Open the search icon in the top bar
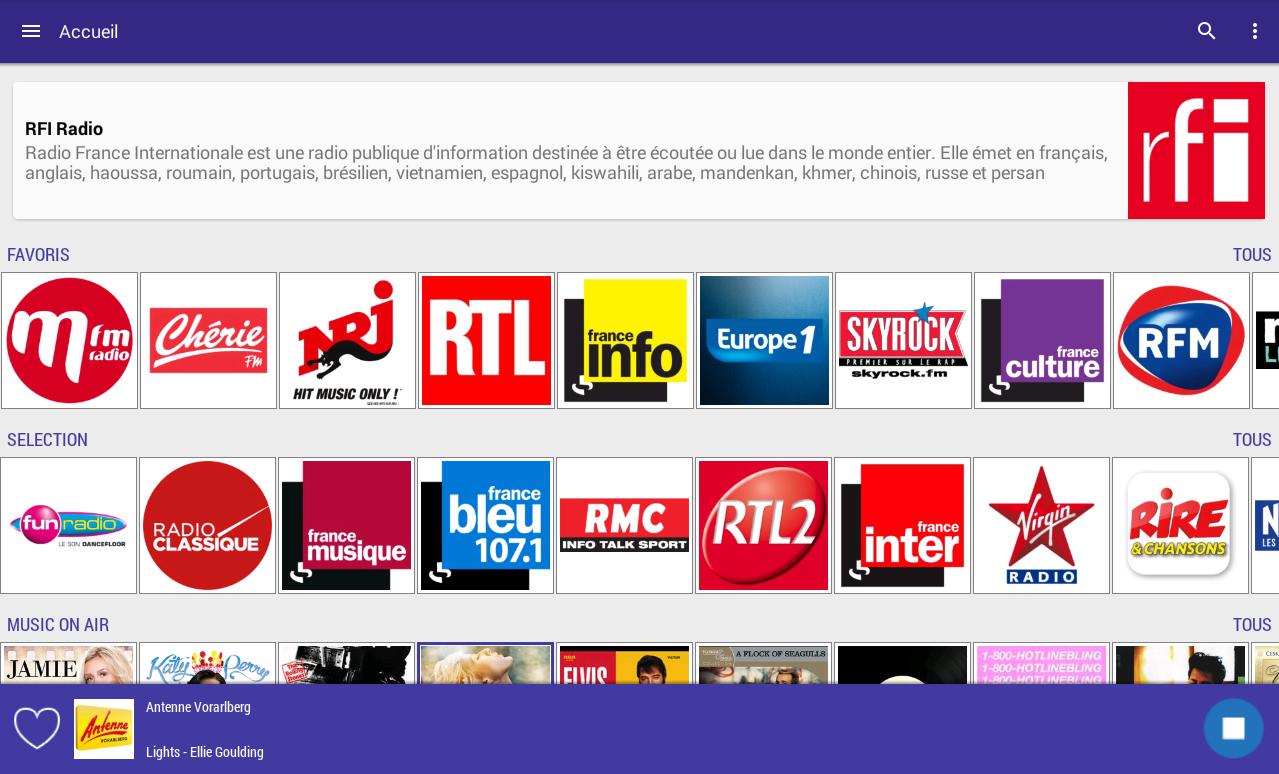 click(1207, 31)
